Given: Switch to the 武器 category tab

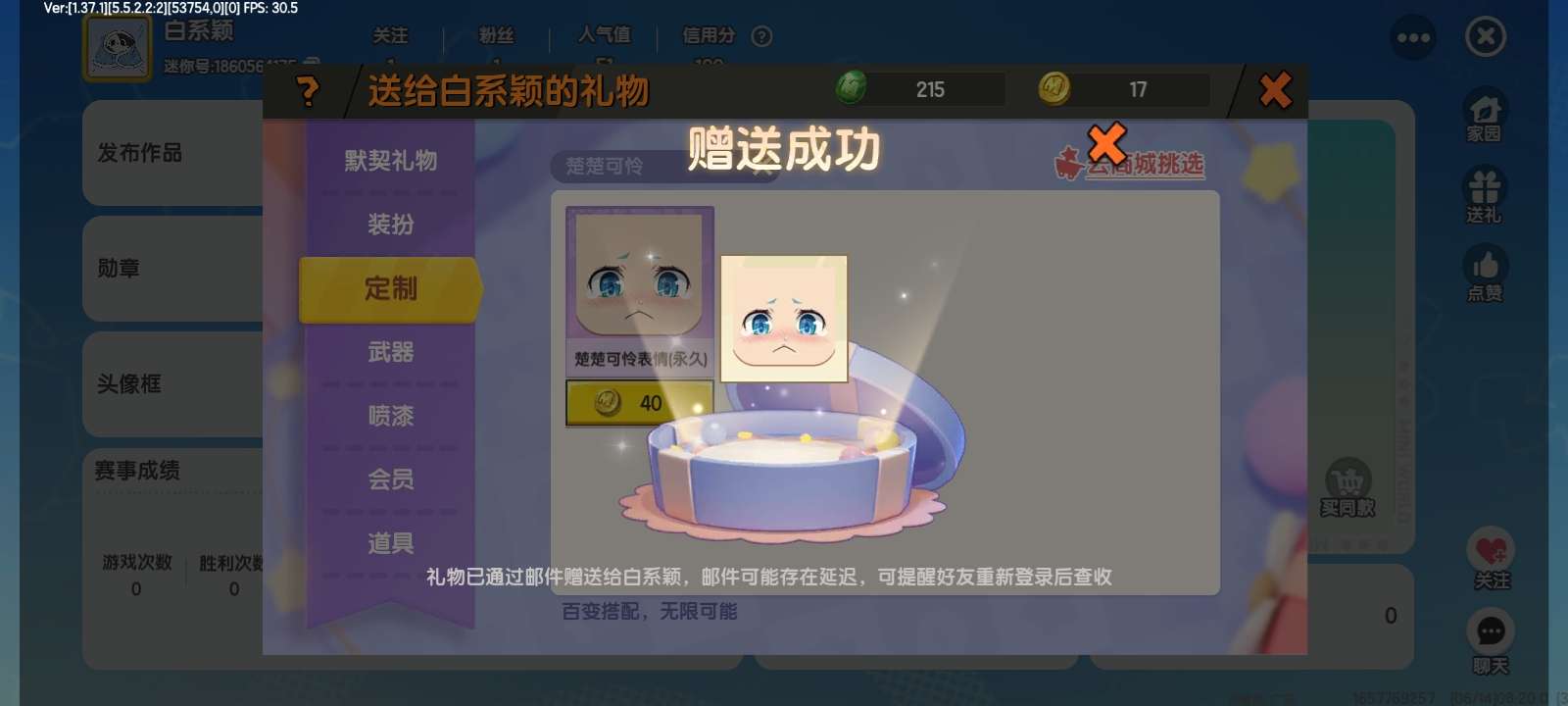Looking at the screenshot, I should click(x=391, y=351).
